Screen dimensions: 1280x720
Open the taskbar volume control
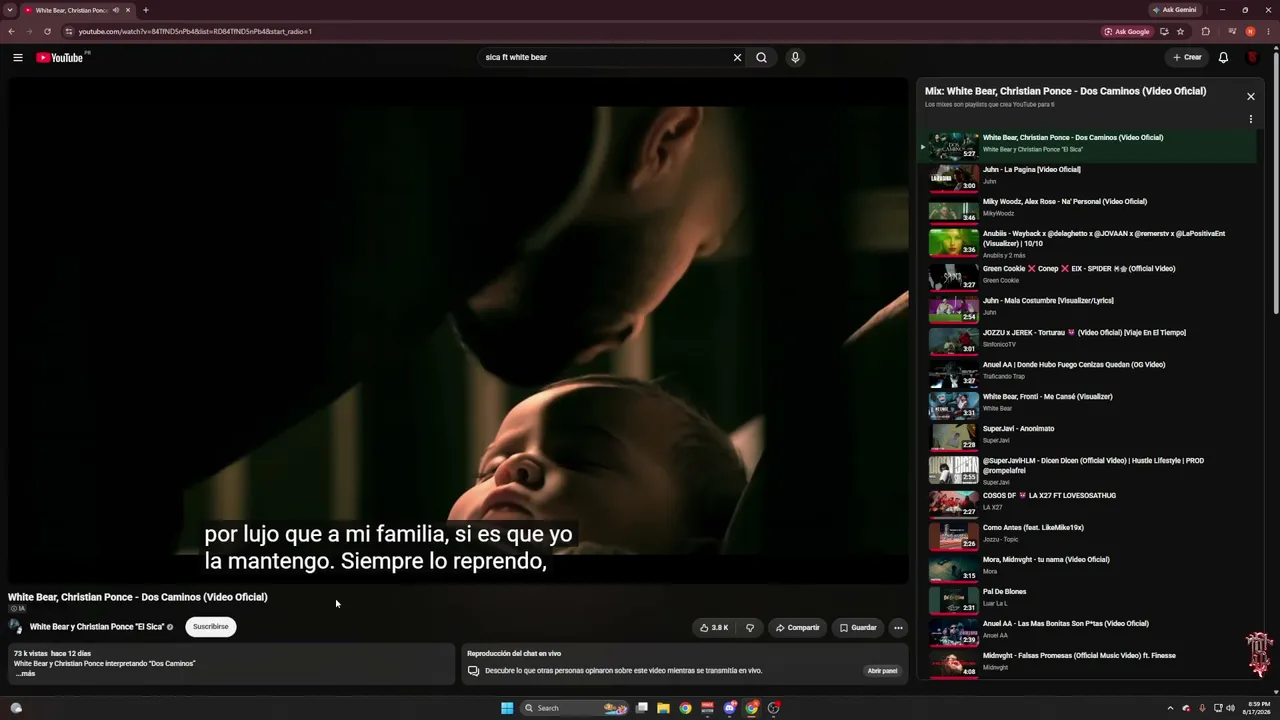(1230, 708)
